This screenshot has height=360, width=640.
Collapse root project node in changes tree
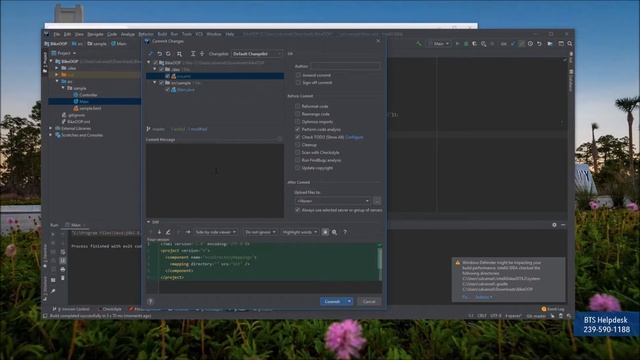click(x=149, y=62)
